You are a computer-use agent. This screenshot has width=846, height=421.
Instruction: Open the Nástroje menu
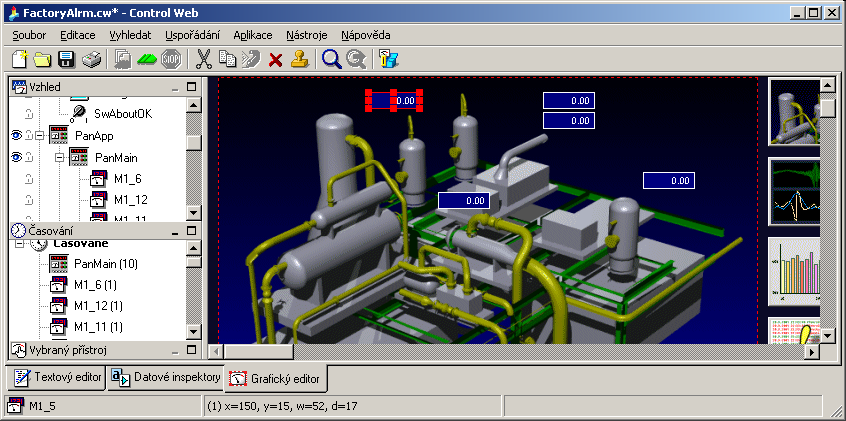click(x=306, y=34)
